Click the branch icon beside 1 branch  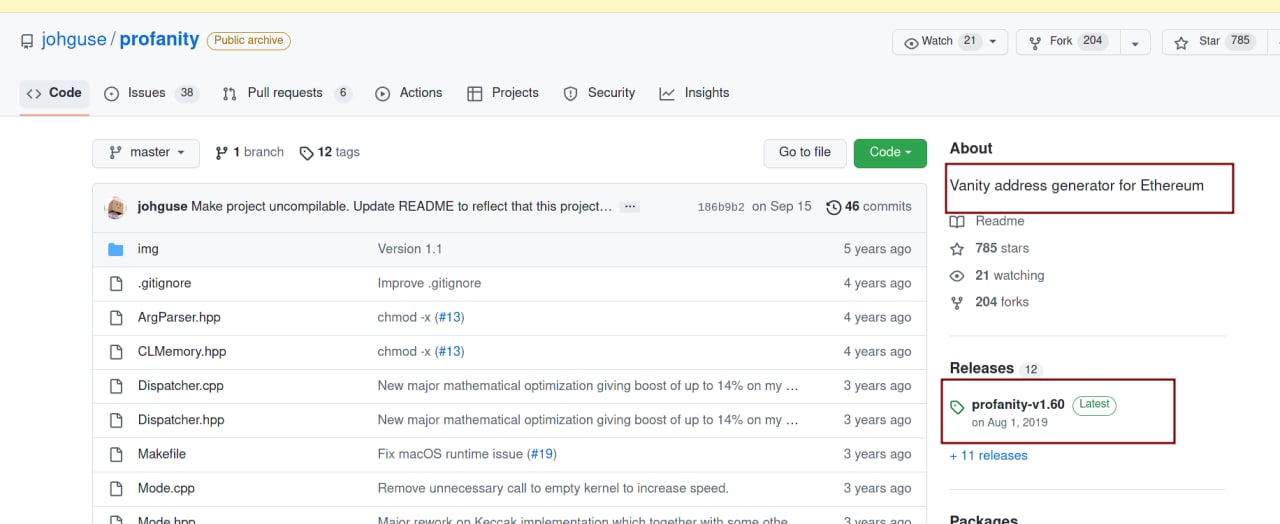(221, 153)
